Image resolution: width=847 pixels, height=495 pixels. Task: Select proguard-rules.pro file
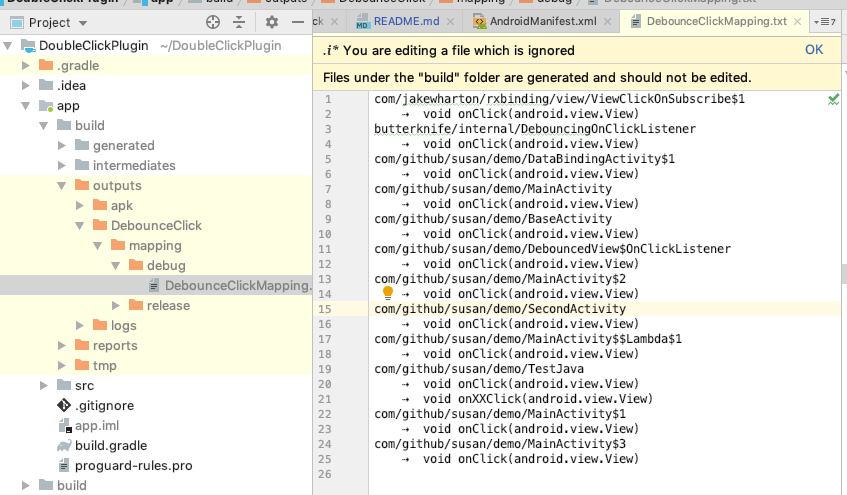(x=133, y=465)
